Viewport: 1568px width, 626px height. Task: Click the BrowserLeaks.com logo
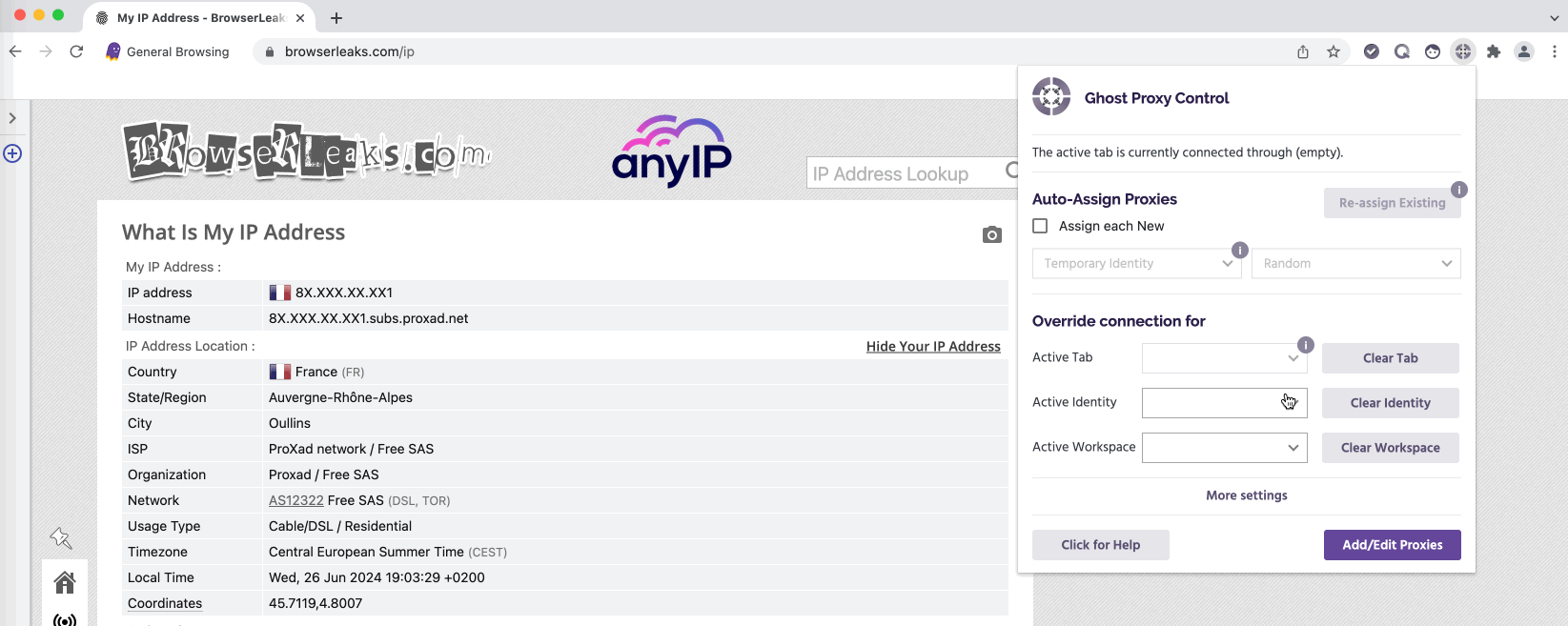tap(307, 152)
